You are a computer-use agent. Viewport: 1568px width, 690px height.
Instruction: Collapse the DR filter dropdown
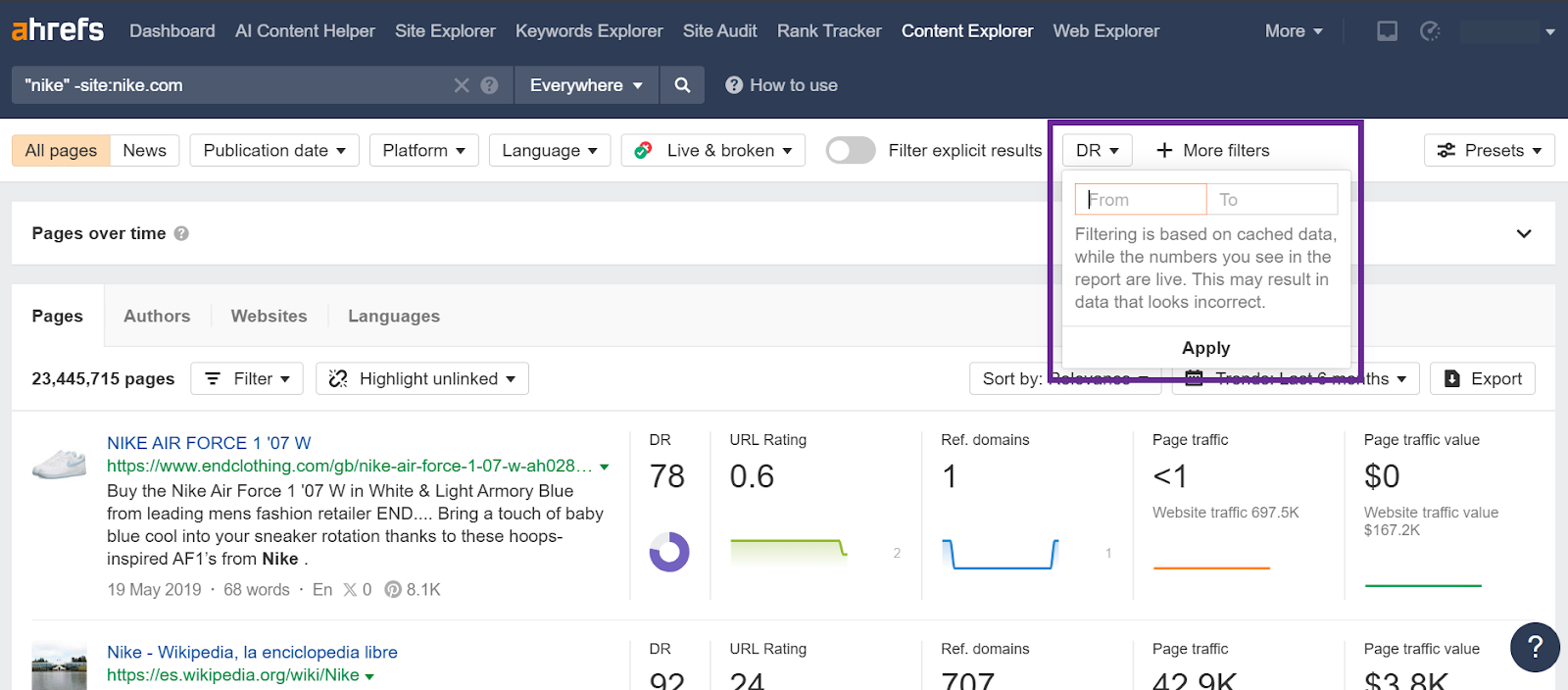[1098, 150]
